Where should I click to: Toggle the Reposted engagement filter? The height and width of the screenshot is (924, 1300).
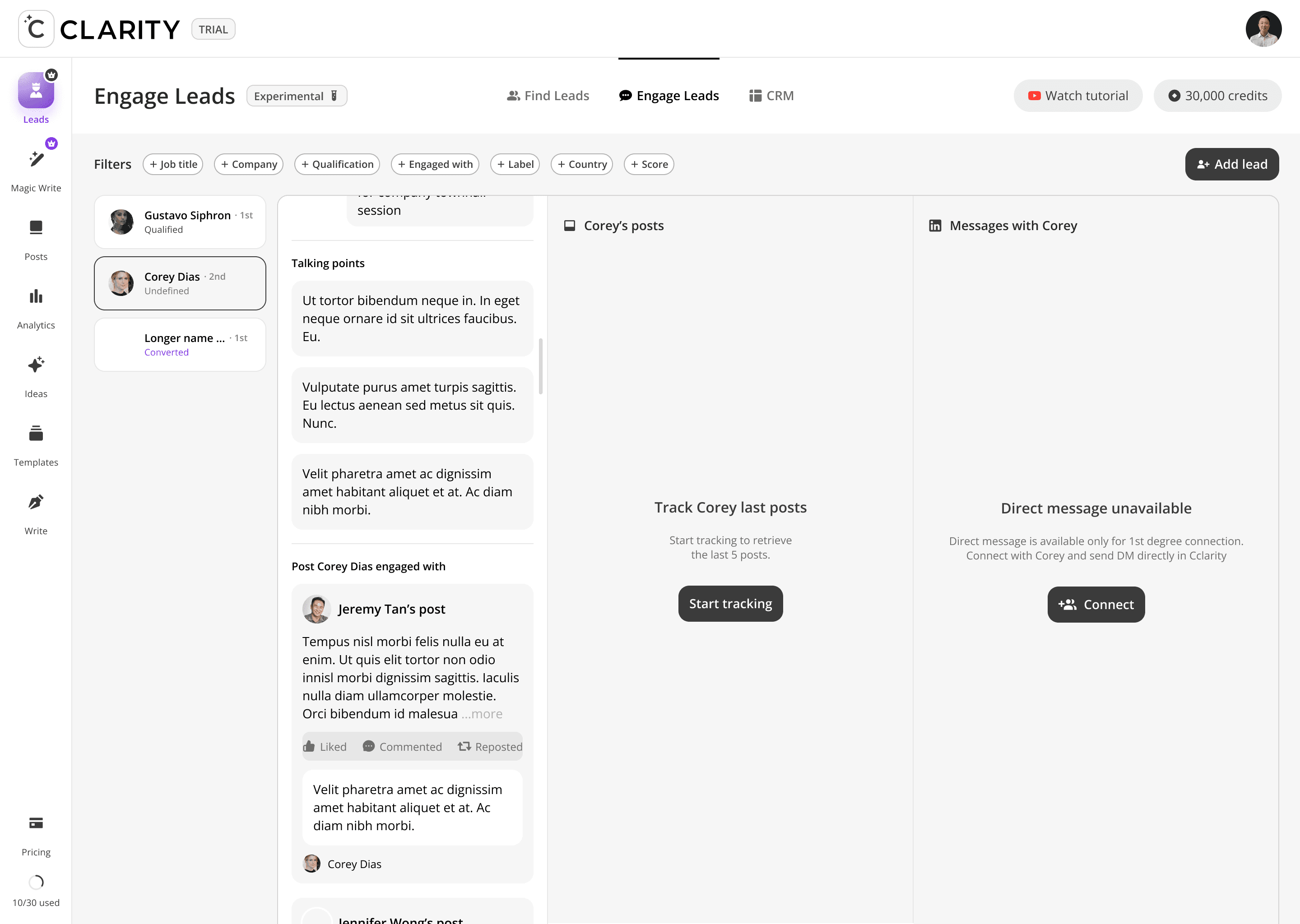tap(490, 747)
